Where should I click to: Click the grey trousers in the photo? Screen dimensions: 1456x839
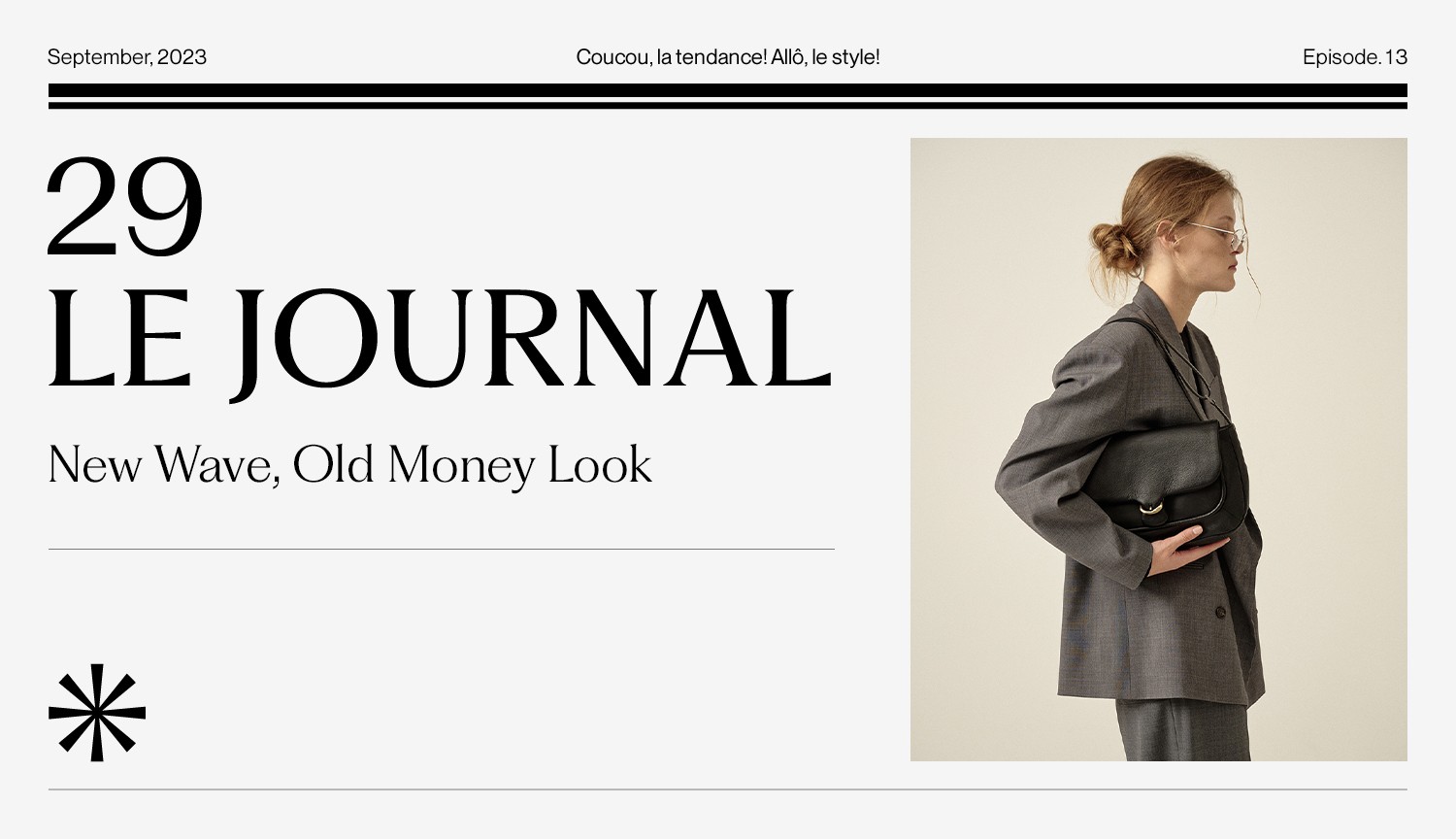pos(1182,730)
